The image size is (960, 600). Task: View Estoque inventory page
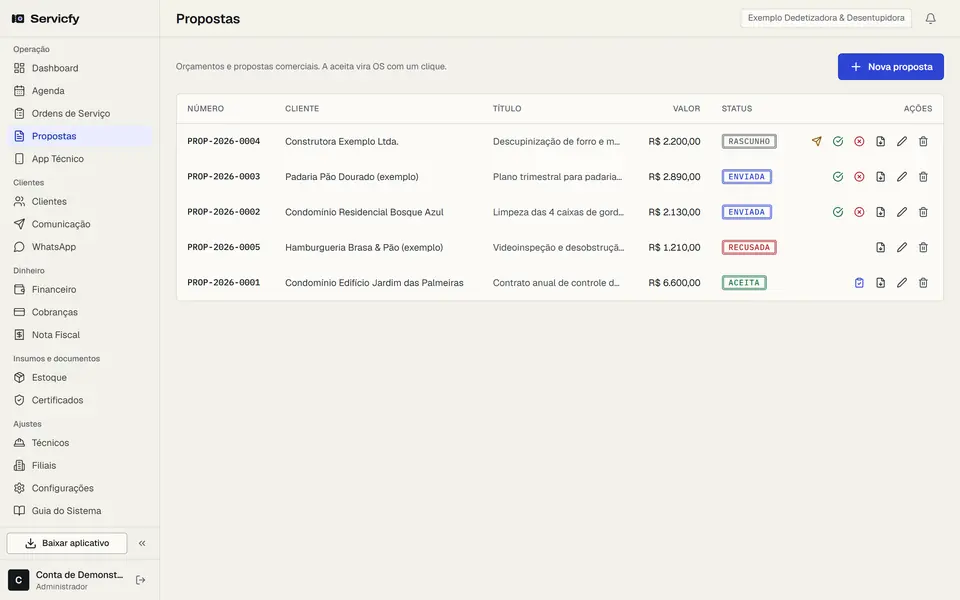[x=80, y=378]
